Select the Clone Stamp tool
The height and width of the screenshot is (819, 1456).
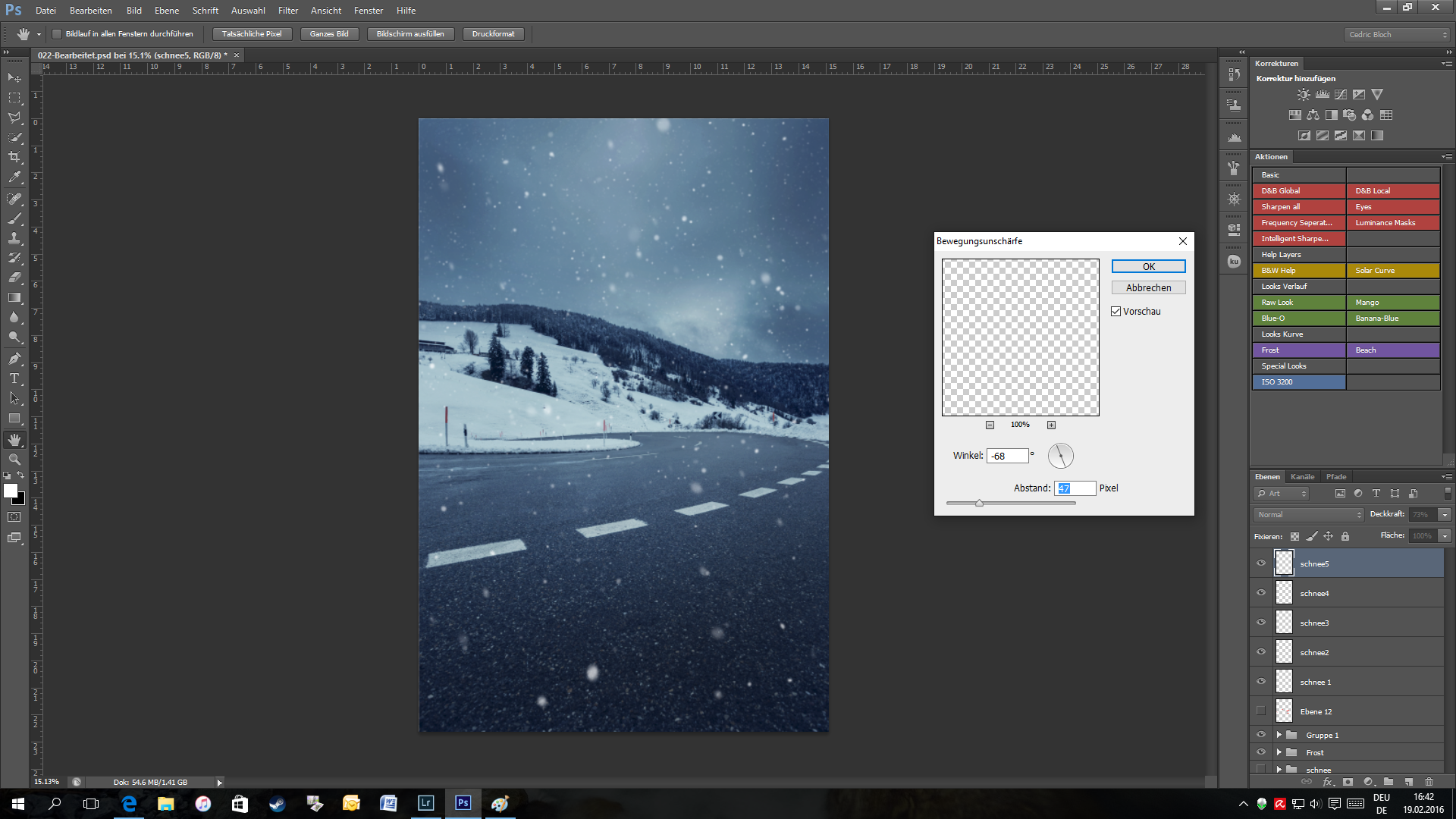tap(14, 238)
